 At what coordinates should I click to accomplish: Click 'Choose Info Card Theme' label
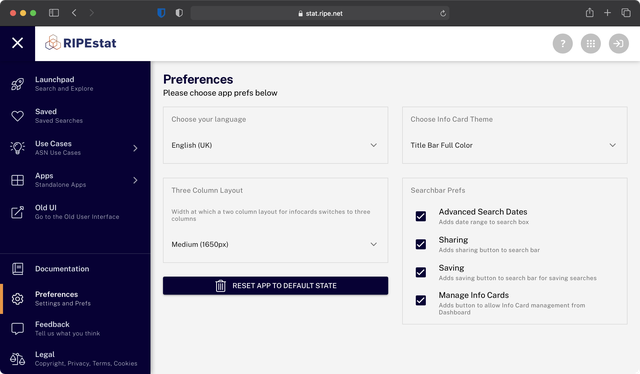coord(451,119)
